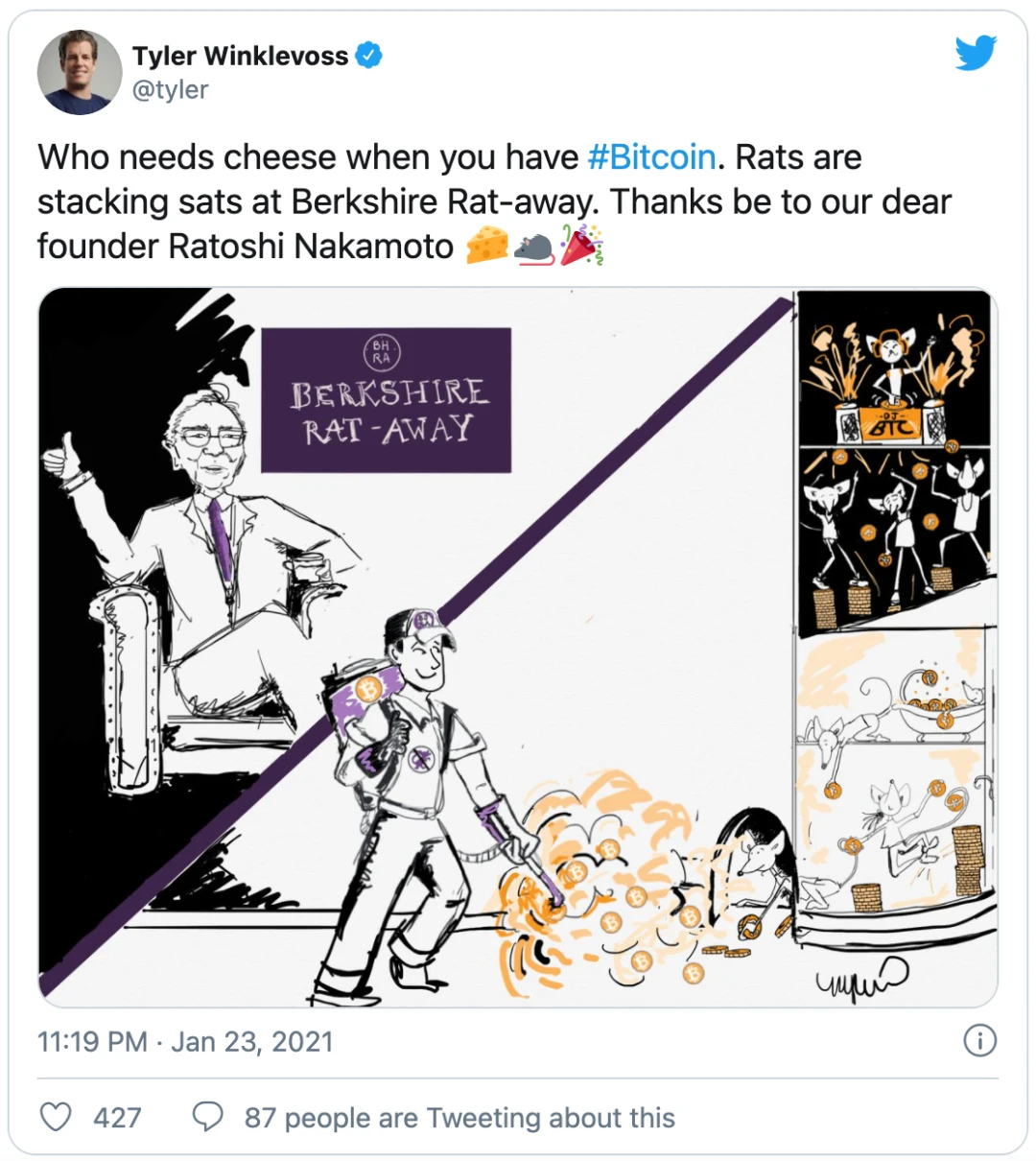Click the rat emoji in tweet
This screenshot has width=1036, height=1161.
534,248
